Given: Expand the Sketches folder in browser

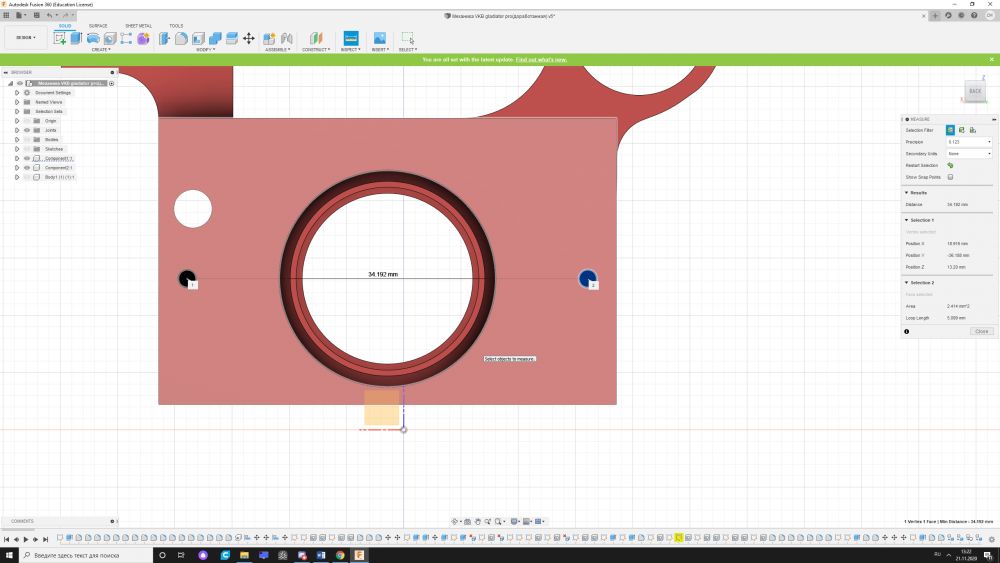Looking at the screenshot, I should (x=17, y=149).
